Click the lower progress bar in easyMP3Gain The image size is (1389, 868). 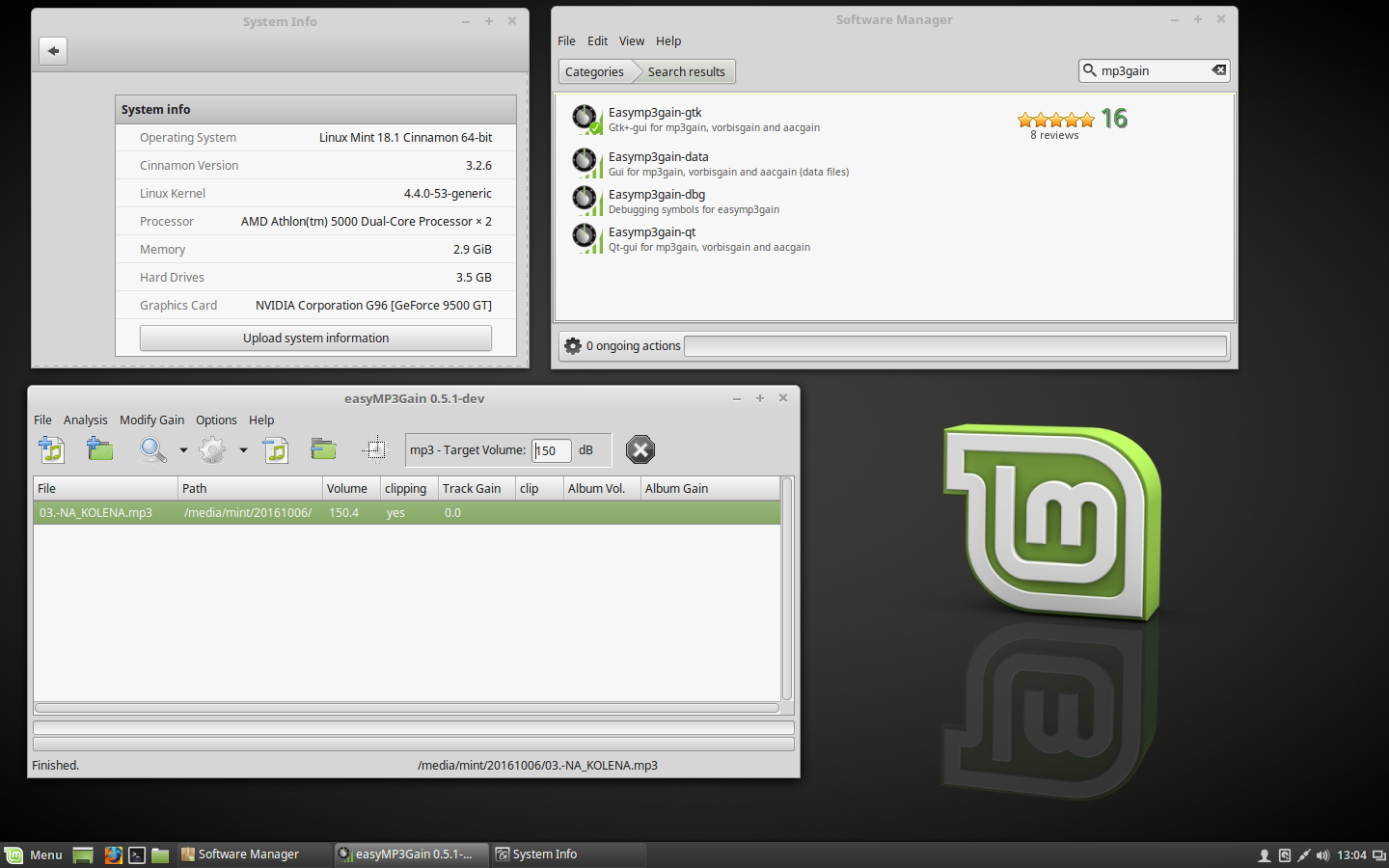(414, 745)
